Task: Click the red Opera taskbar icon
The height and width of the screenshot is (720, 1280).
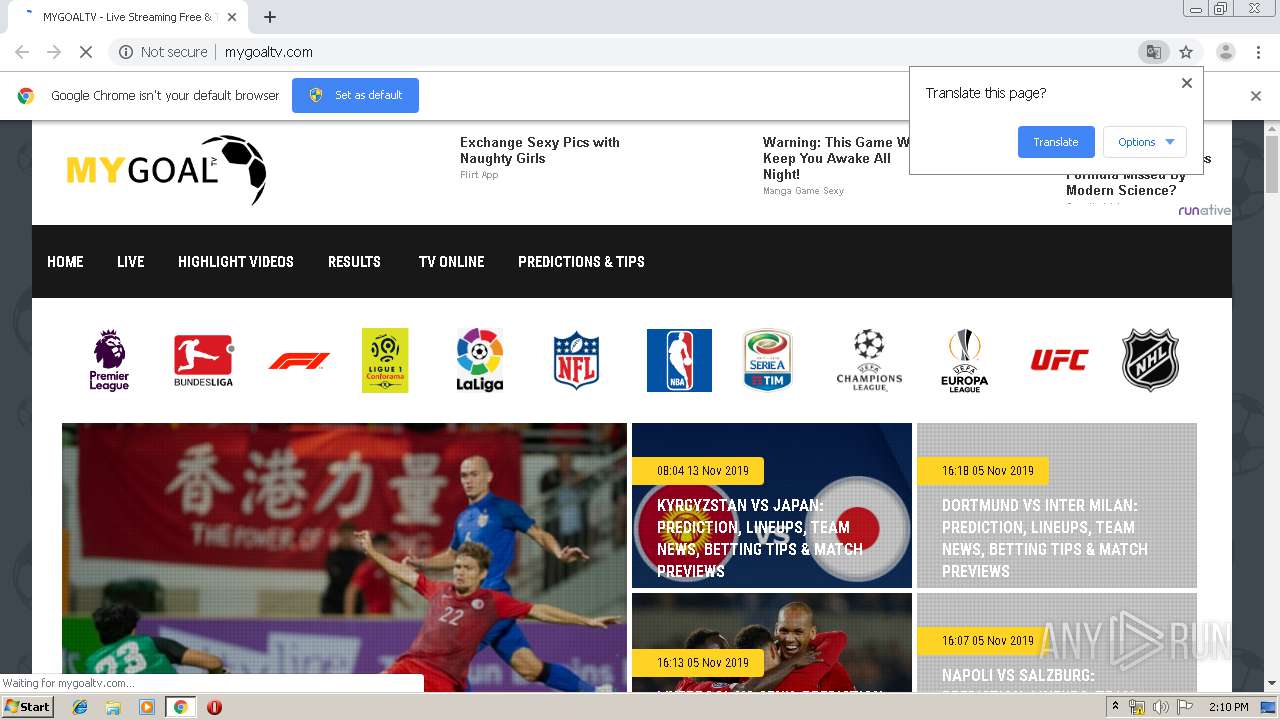Action: [214, 707]
